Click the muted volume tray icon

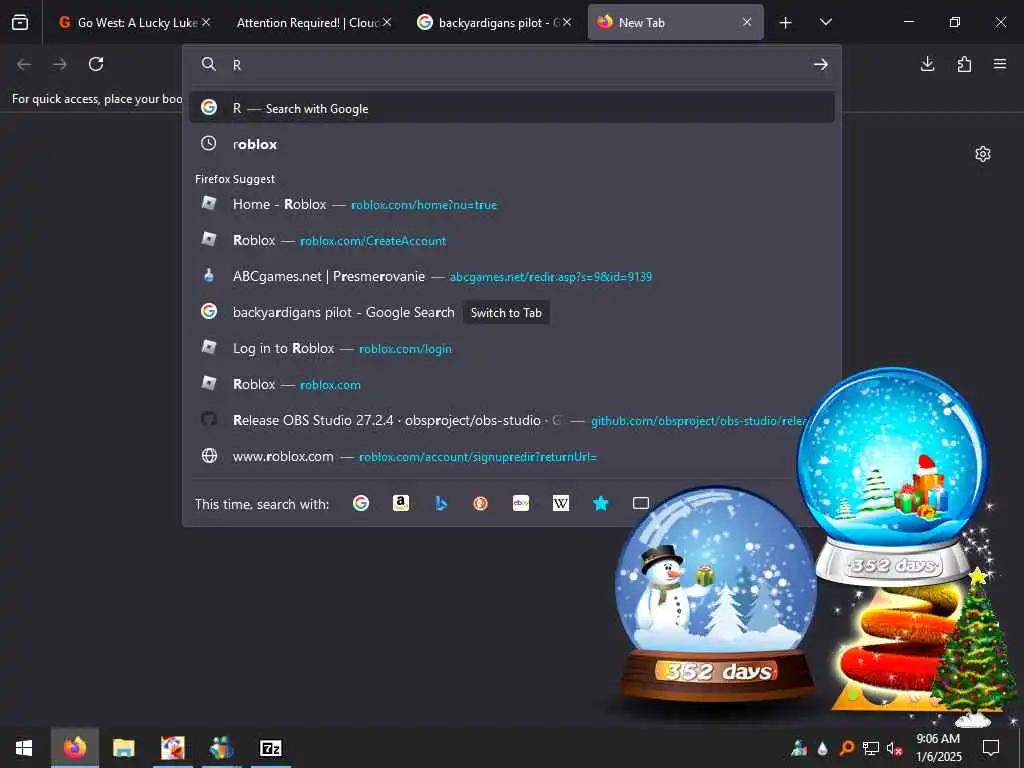coord(894,748)
